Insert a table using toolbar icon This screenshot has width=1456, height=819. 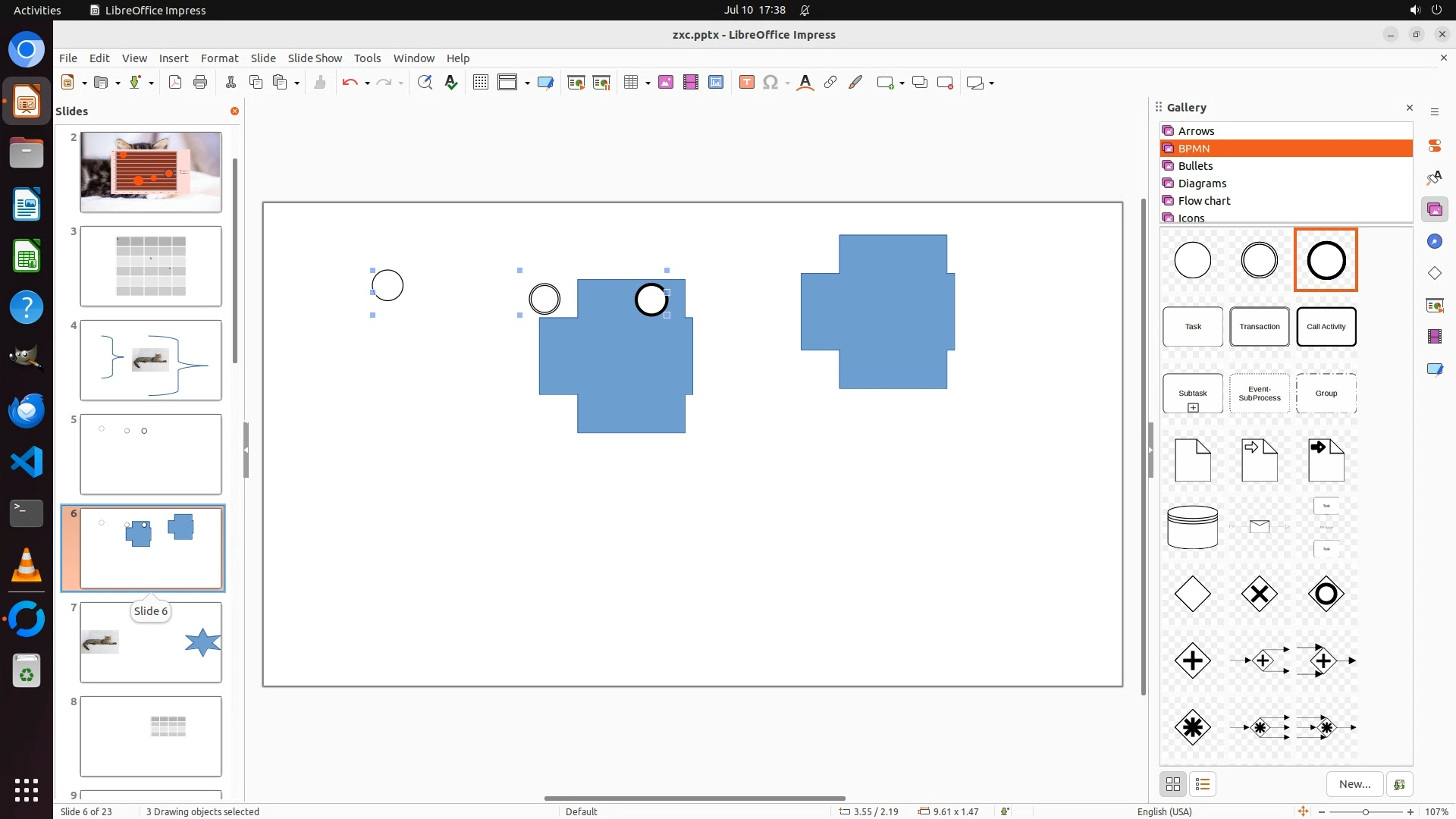tap(631, 83)
